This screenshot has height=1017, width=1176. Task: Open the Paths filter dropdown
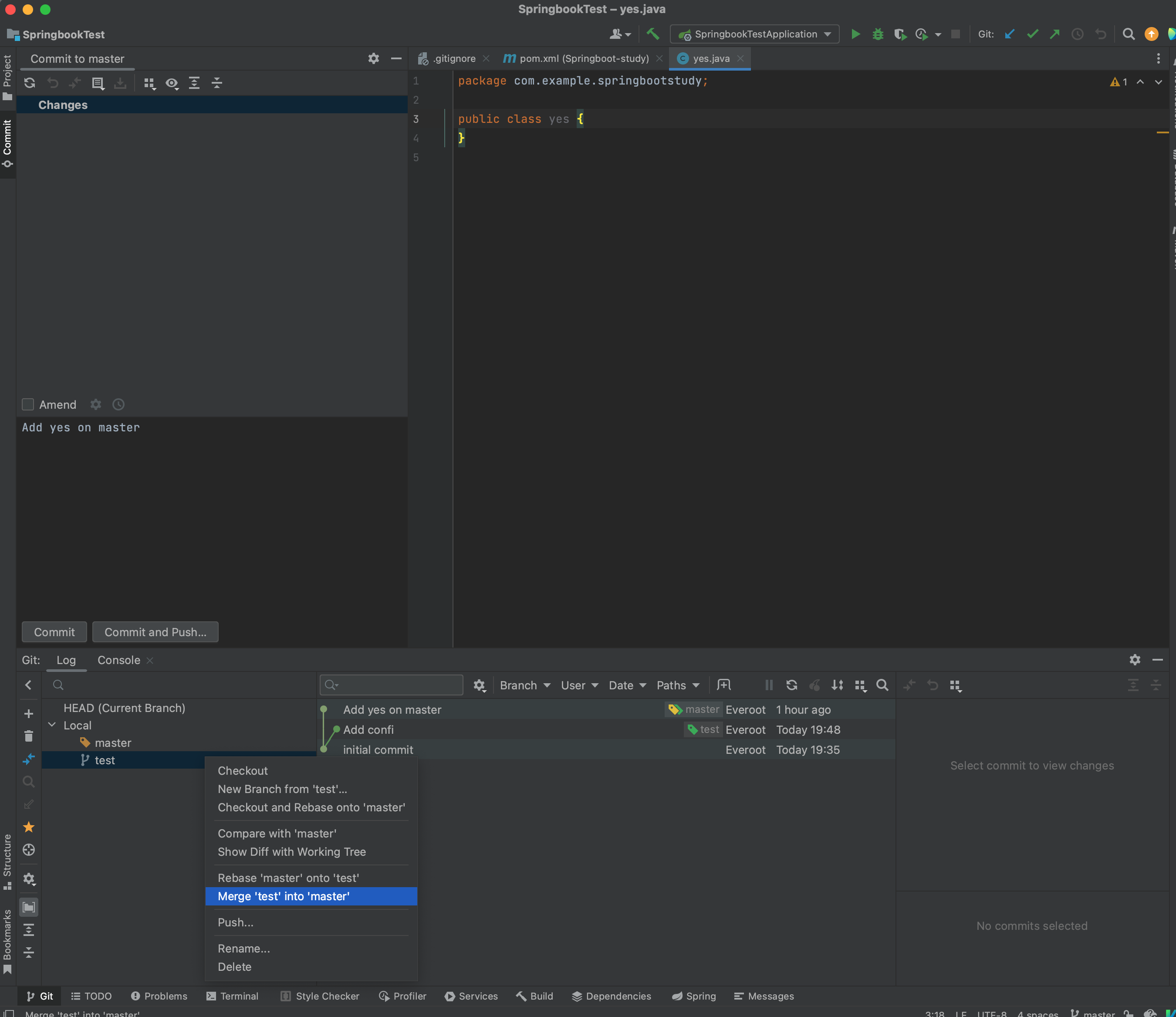678,685
